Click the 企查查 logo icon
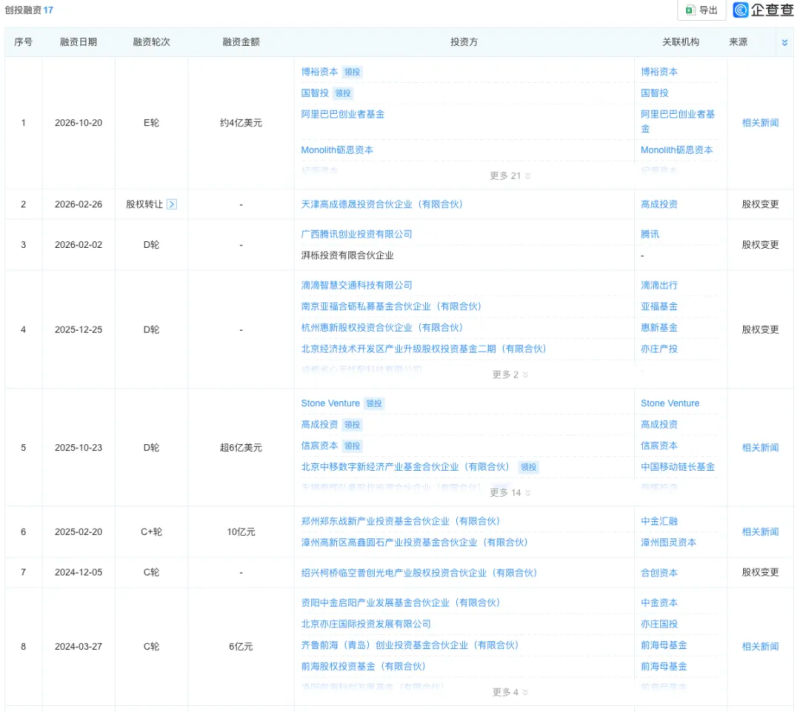Viewport: 800px width, 712px height. 740,10
